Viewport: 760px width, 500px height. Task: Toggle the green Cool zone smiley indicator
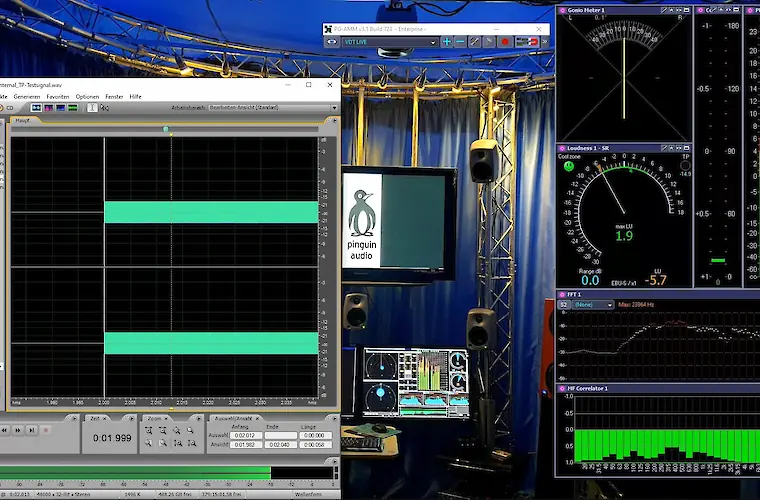[x=568, y=166]
